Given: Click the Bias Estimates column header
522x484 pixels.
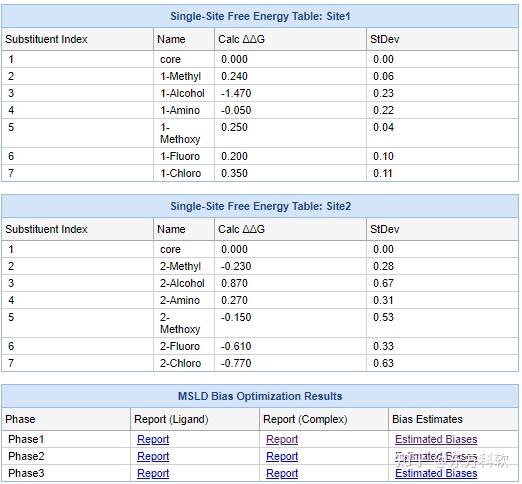Looking at the screenshot, I should click(x=427, y=419).
